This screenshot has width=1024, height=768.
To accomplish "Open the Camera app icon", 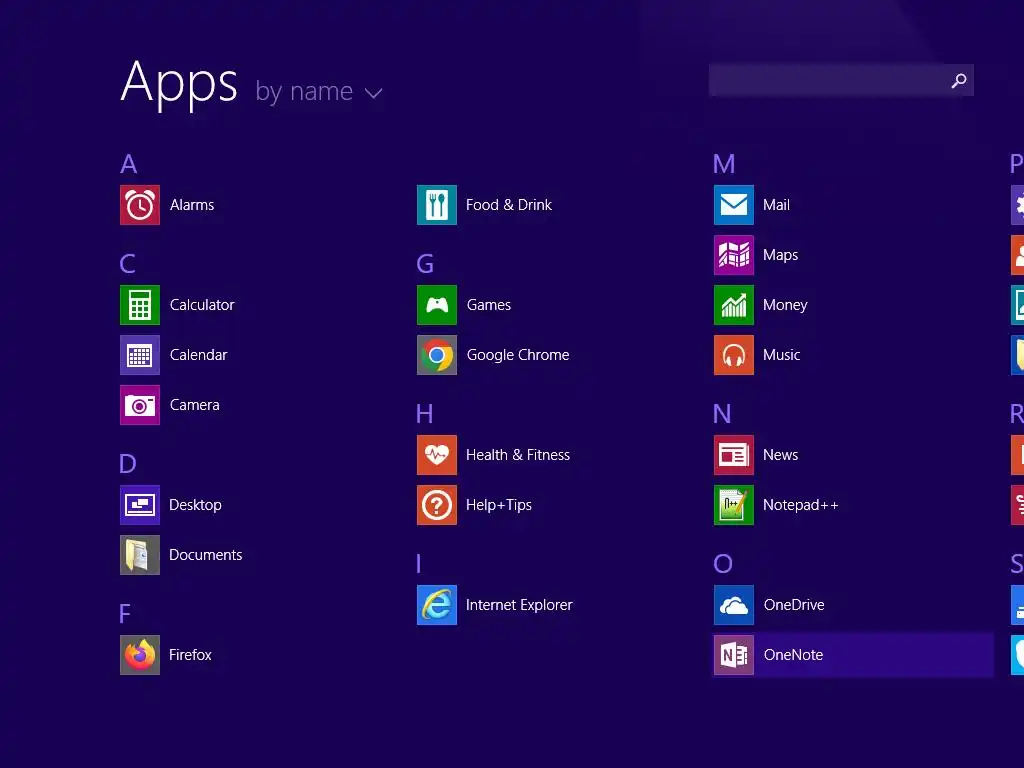I will pyautogui.click(x=140, y=405).
